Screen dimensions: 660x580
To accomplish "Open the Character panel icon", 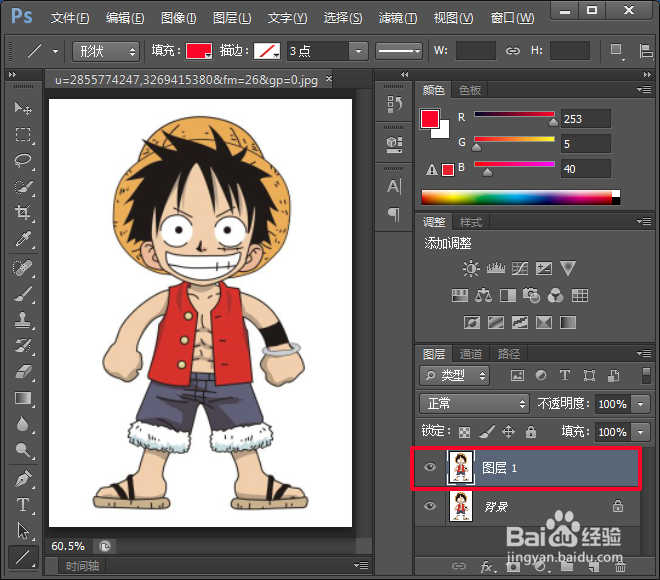I will (394, 186).
